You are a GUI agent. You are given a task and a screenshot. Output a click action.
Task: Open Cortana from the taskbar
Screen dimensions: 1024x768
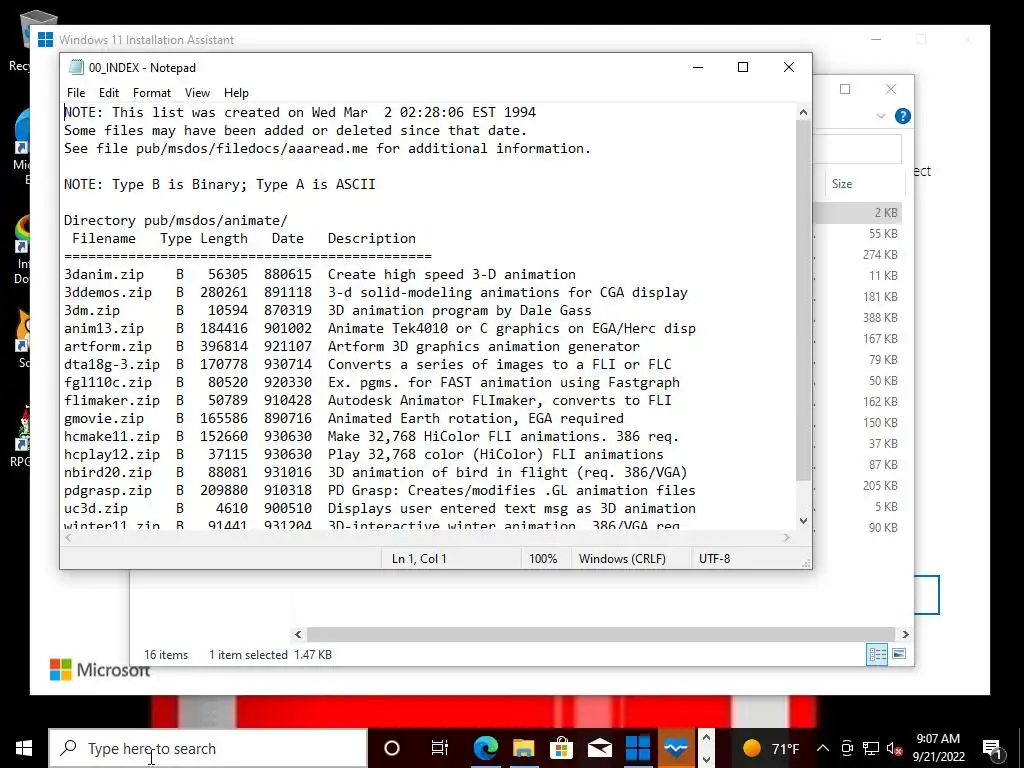click(x=391, y=748)
